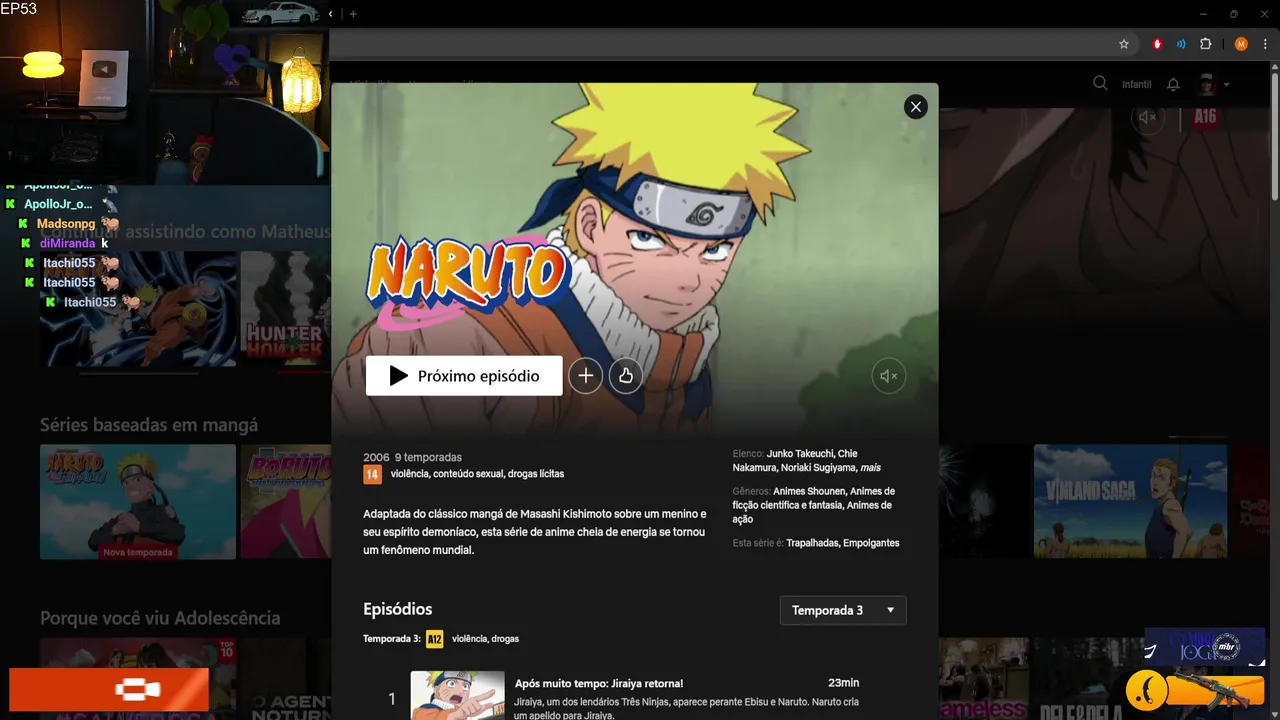Select the Trapalhadas tag

click(812, 543)
